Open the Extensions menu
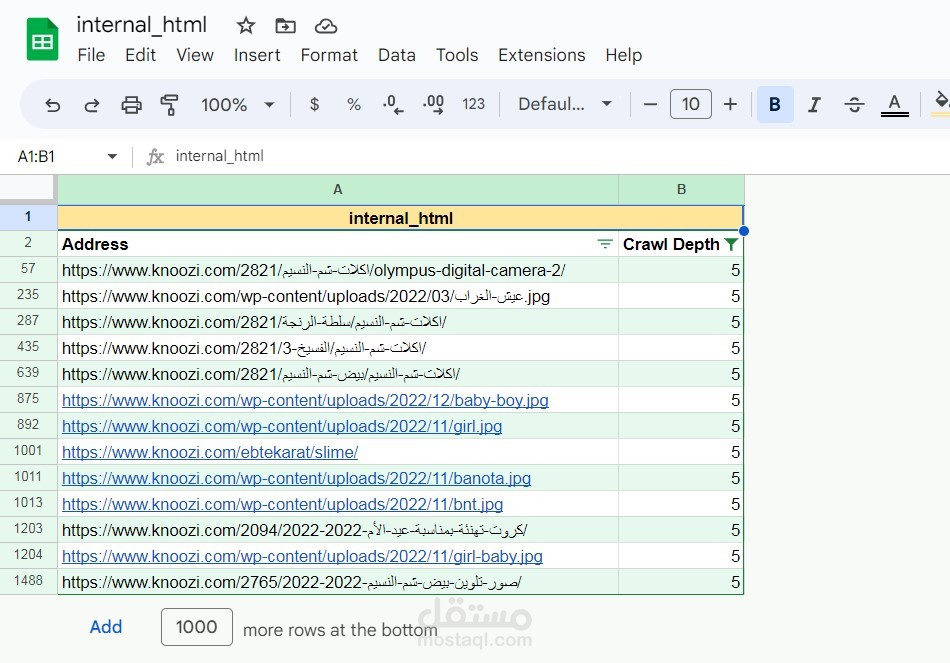The width and height of the screenshot is (950, 663). [x=542, y=55]
